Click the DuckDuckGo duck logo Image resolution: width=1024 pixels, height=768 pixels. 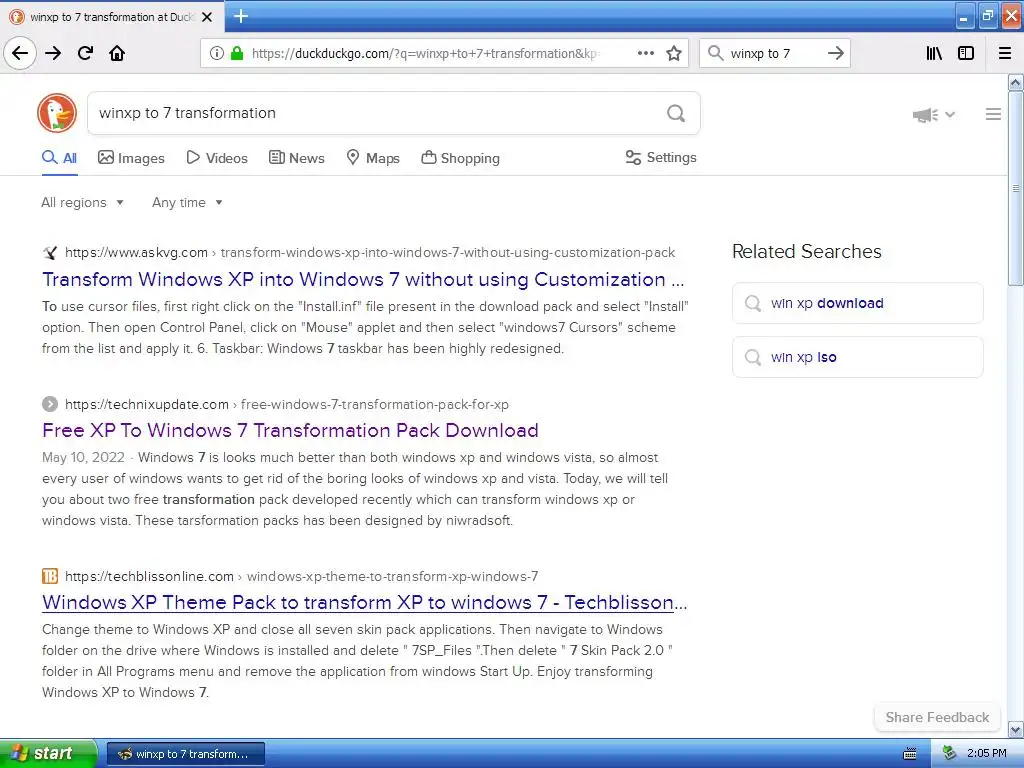(x=57, y=113)
